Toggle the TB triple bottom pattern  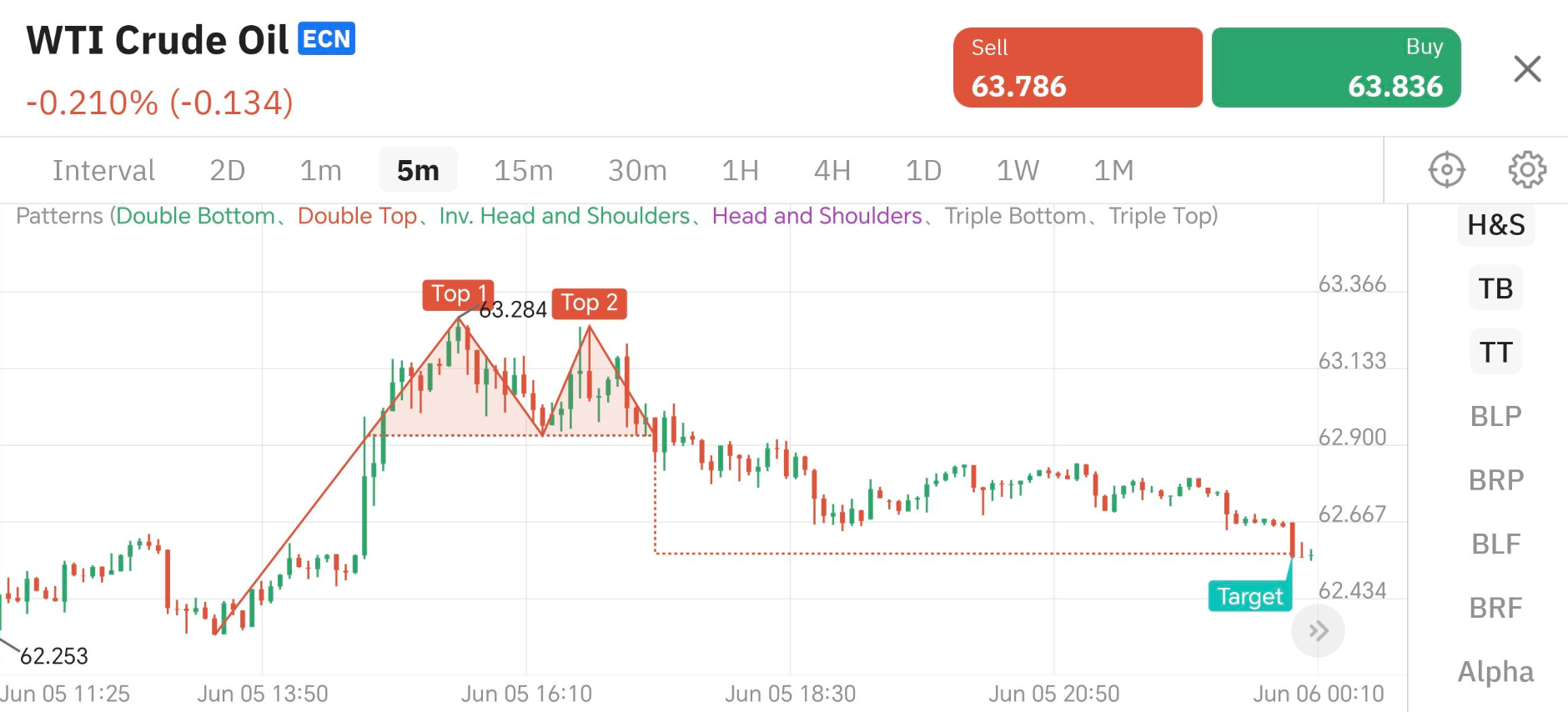1495,288
